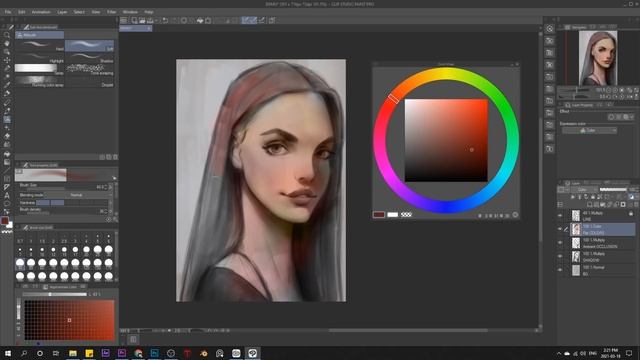This screenshot has height=360, width=640.
Task: Open the Window menu
Action: [130, 12]
